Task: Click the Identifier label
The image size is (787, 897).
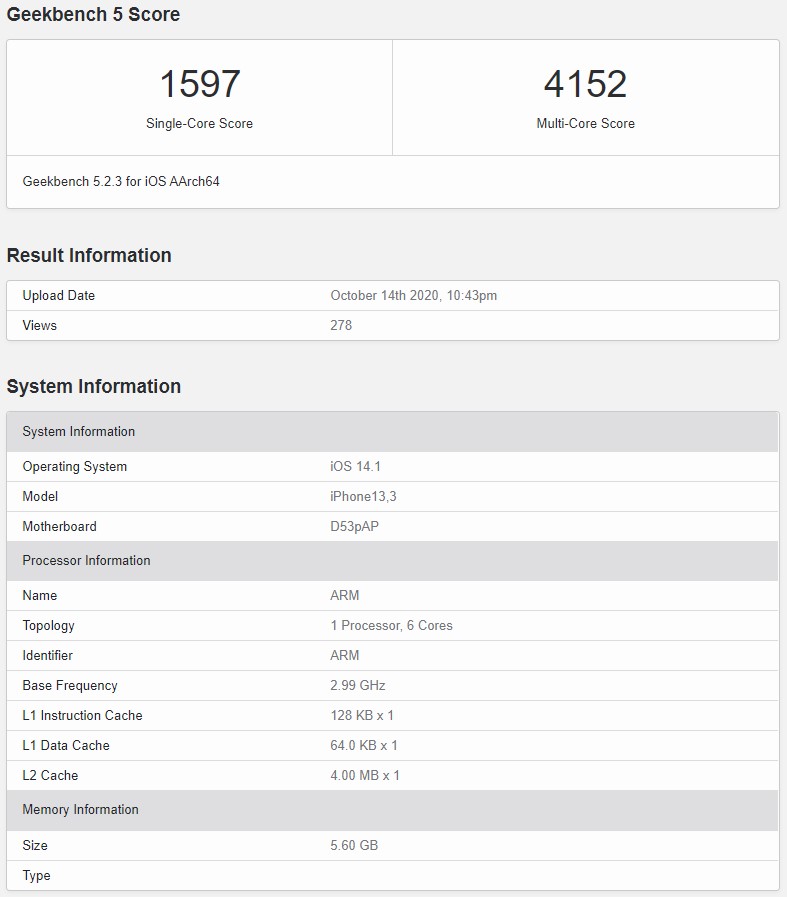Action: [x=47, y=656]
